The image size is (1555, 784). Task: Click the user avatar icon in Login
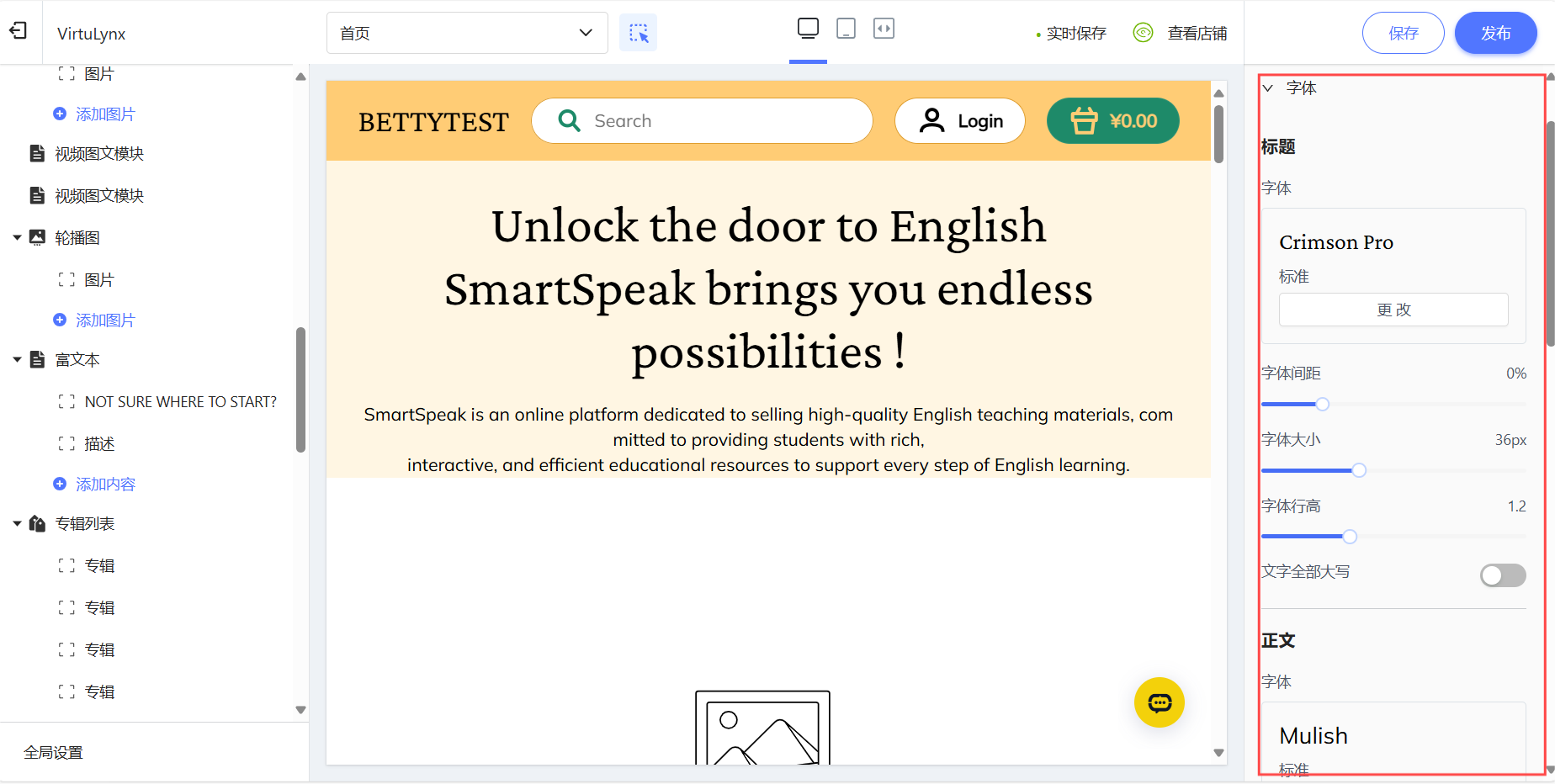931,121
